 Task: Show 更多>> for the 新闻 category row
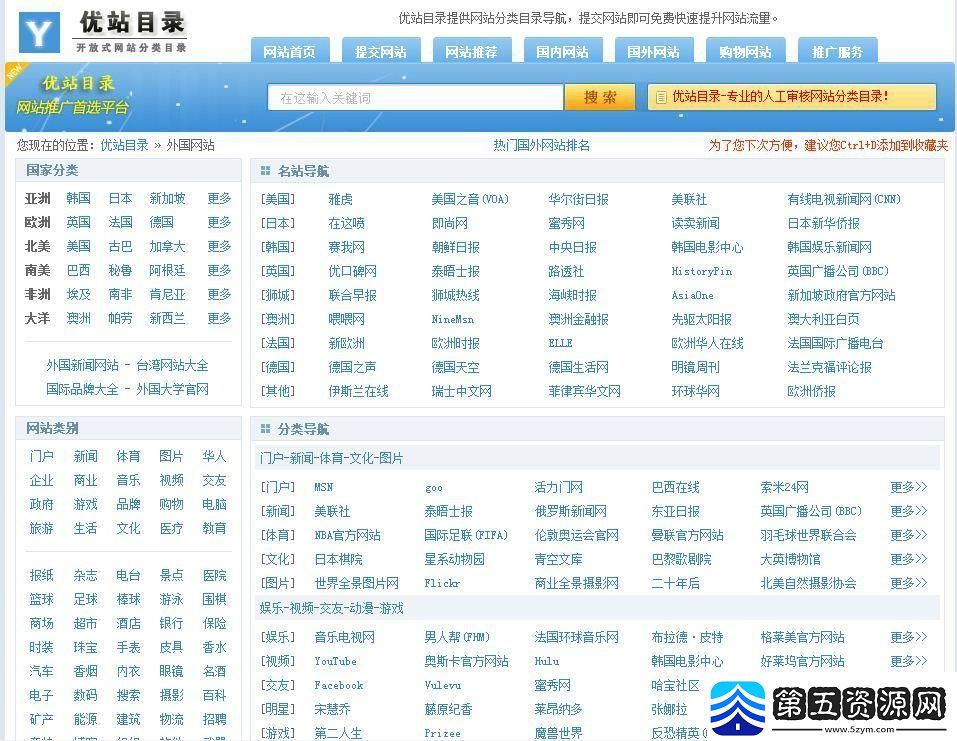[x=908, y=511]
